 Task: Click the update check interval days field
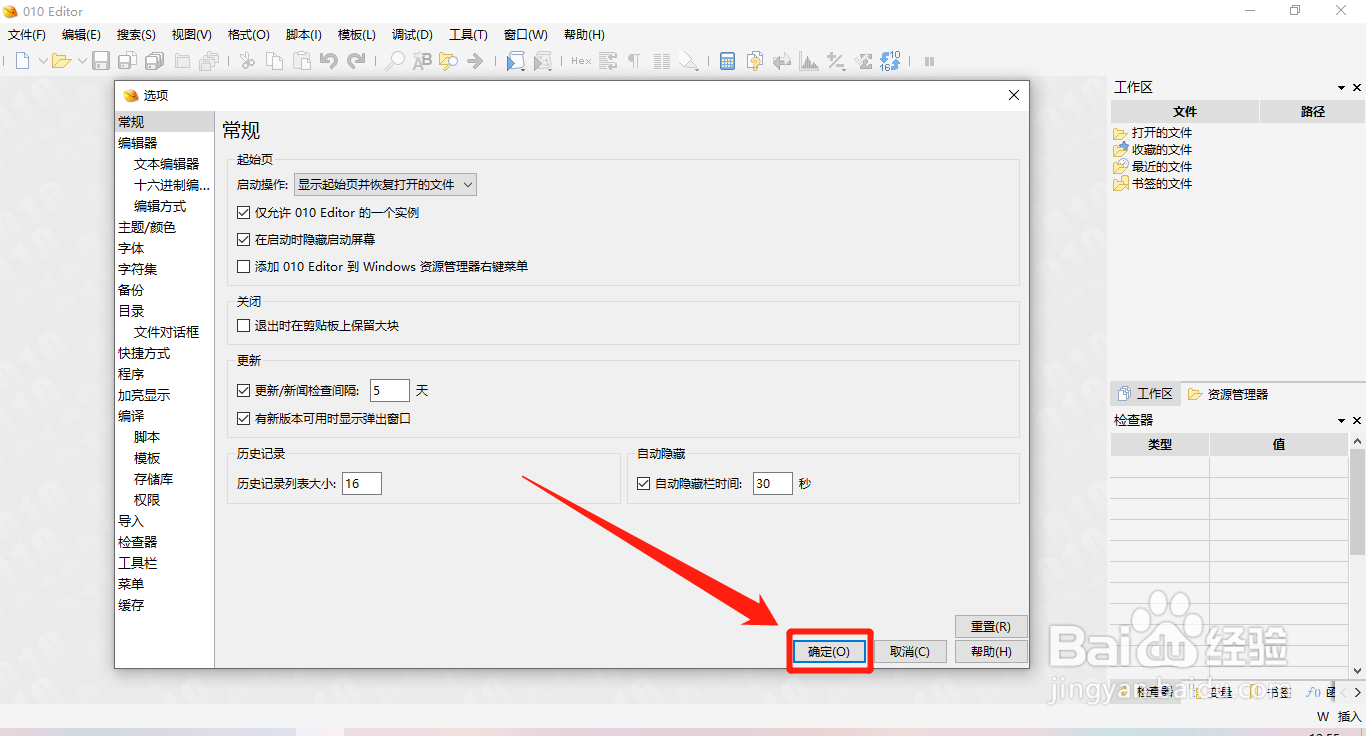(390, 391)
